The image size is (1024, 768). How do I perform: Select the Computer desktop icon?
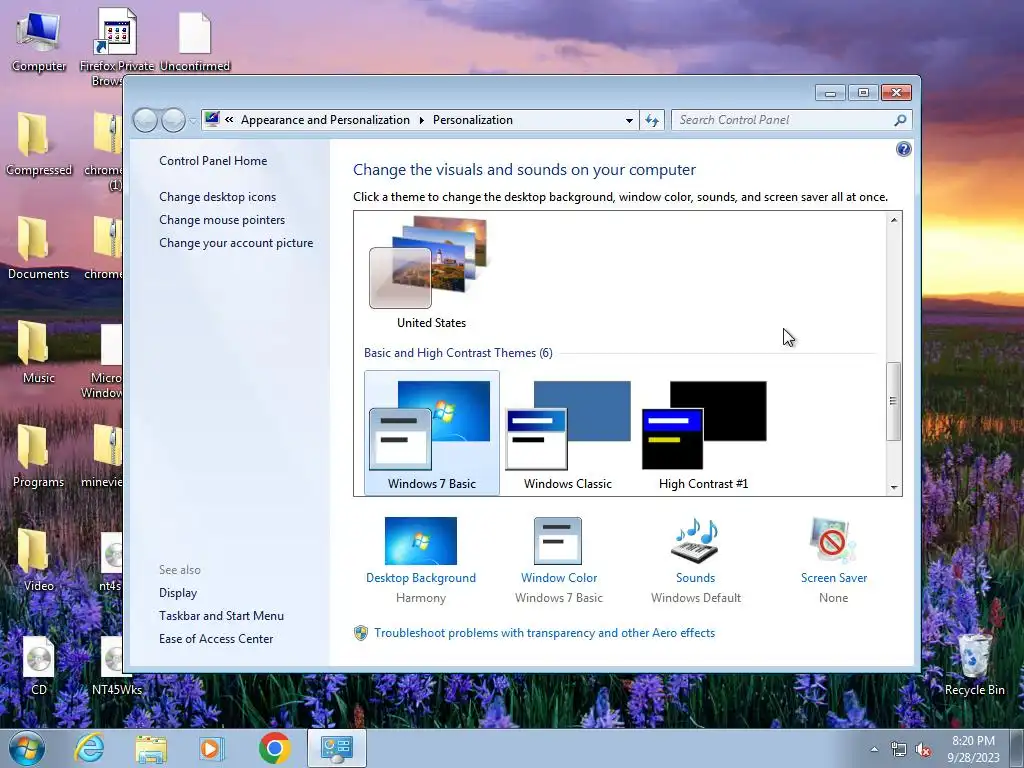(39, 42)
